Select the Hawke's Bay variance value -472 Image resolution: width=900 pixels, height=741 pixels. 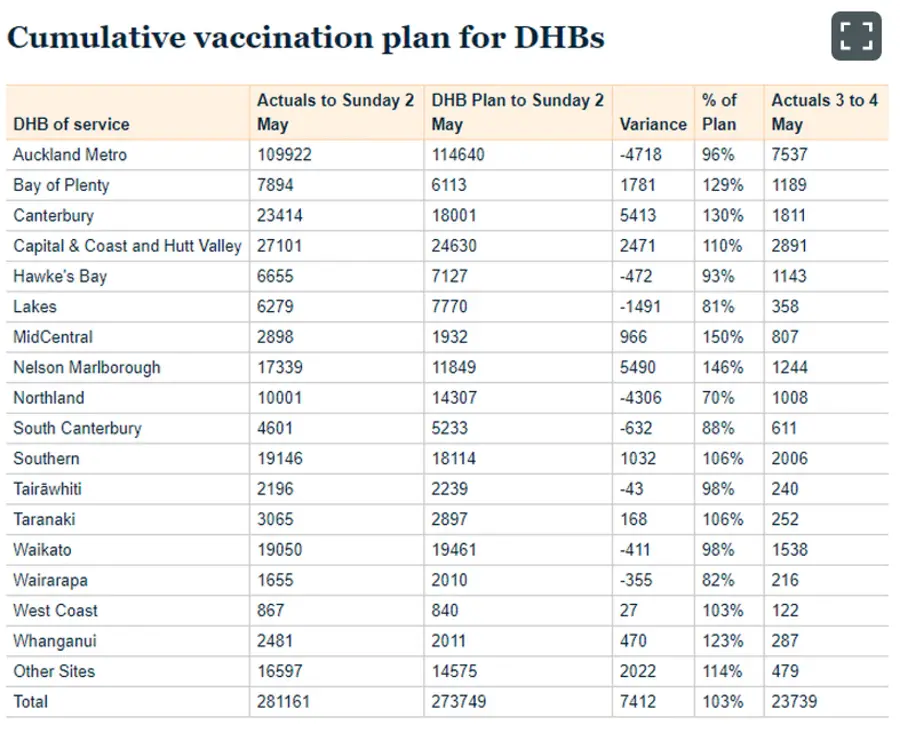(x=636, y=277)
